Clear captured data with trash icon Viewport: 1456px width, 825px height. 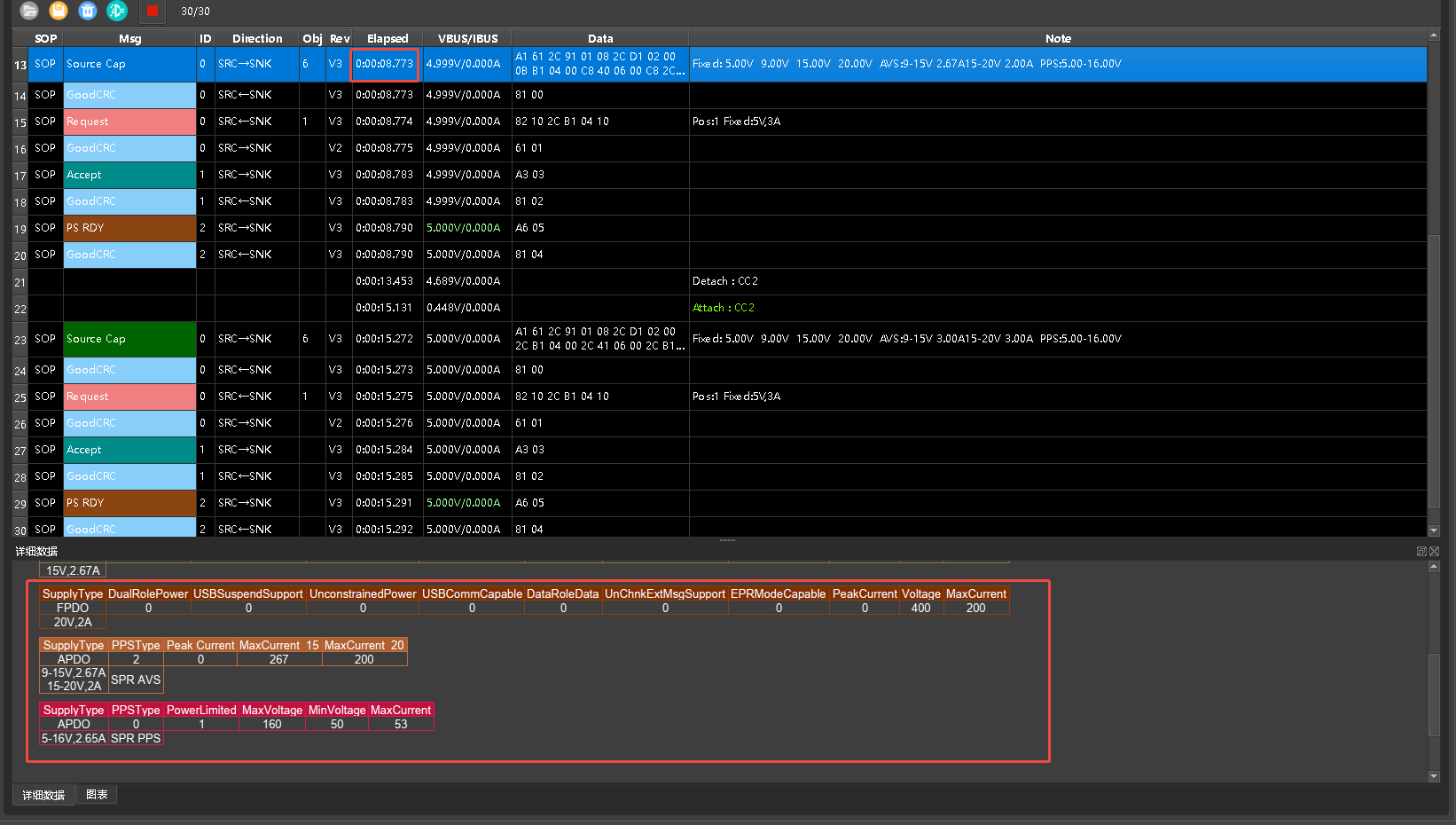(88, 11)
